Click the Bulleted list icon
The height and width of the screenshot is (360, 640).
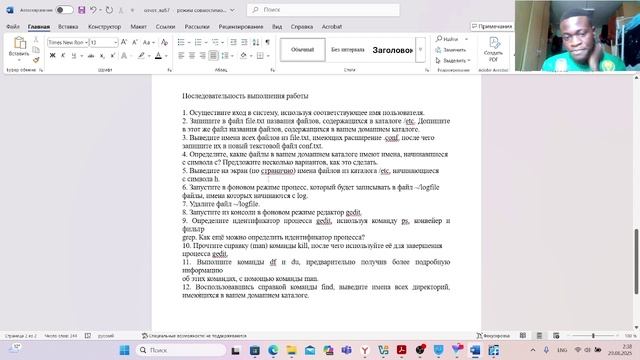[x=181, y=42]
